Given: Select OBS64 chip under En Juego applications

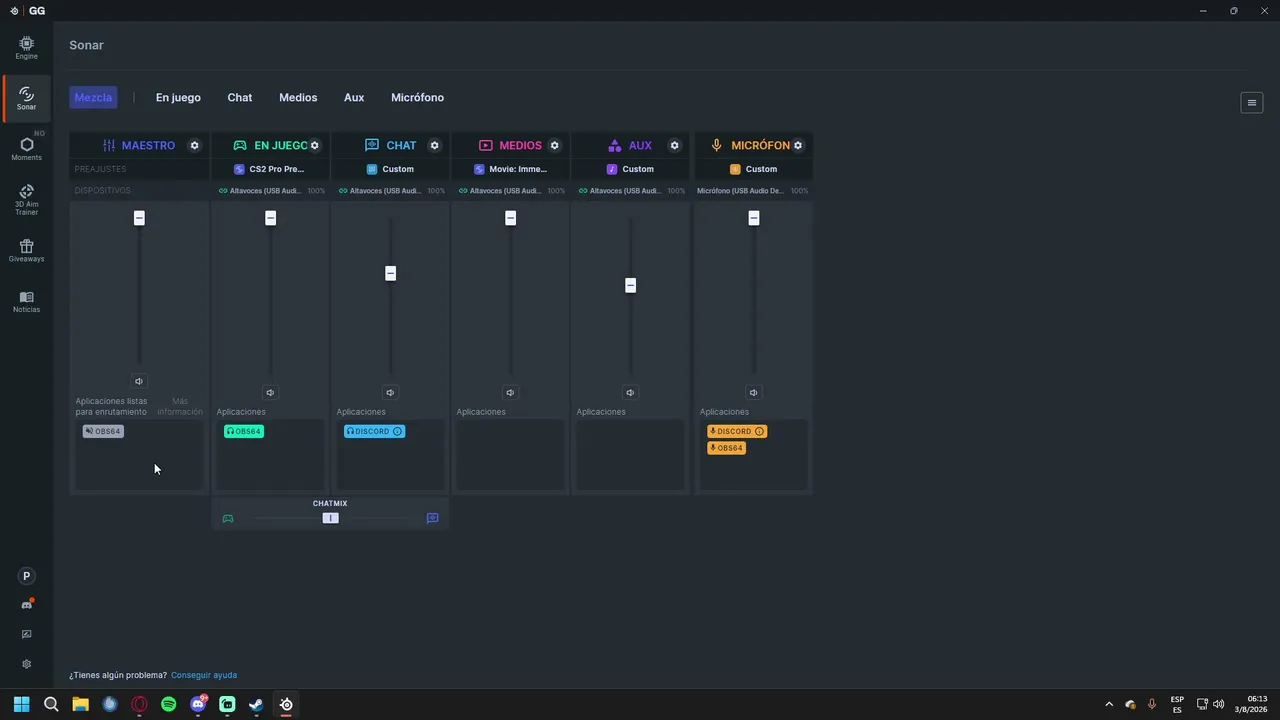Looking at the screenshot, I should click(x=244, y=431).
